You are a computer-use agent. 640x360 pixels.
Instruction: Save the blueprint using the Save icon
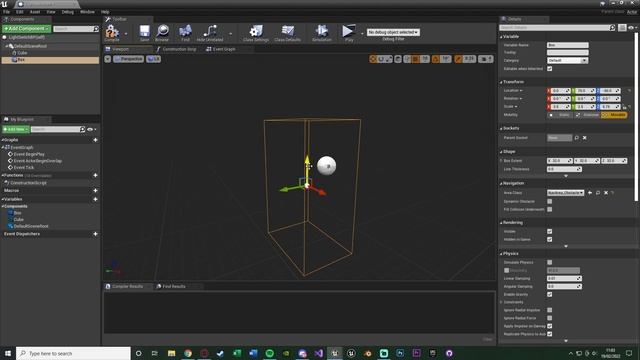point(144,32)
